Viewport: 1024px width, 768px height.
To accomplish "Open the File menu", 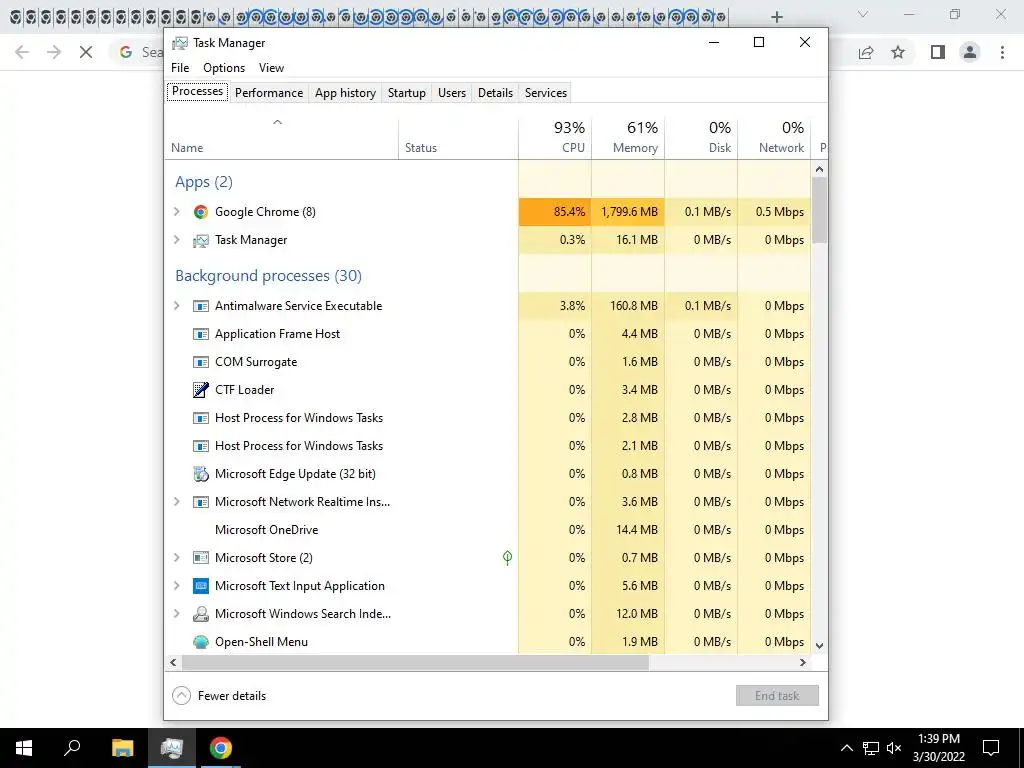I will point(180,68).
